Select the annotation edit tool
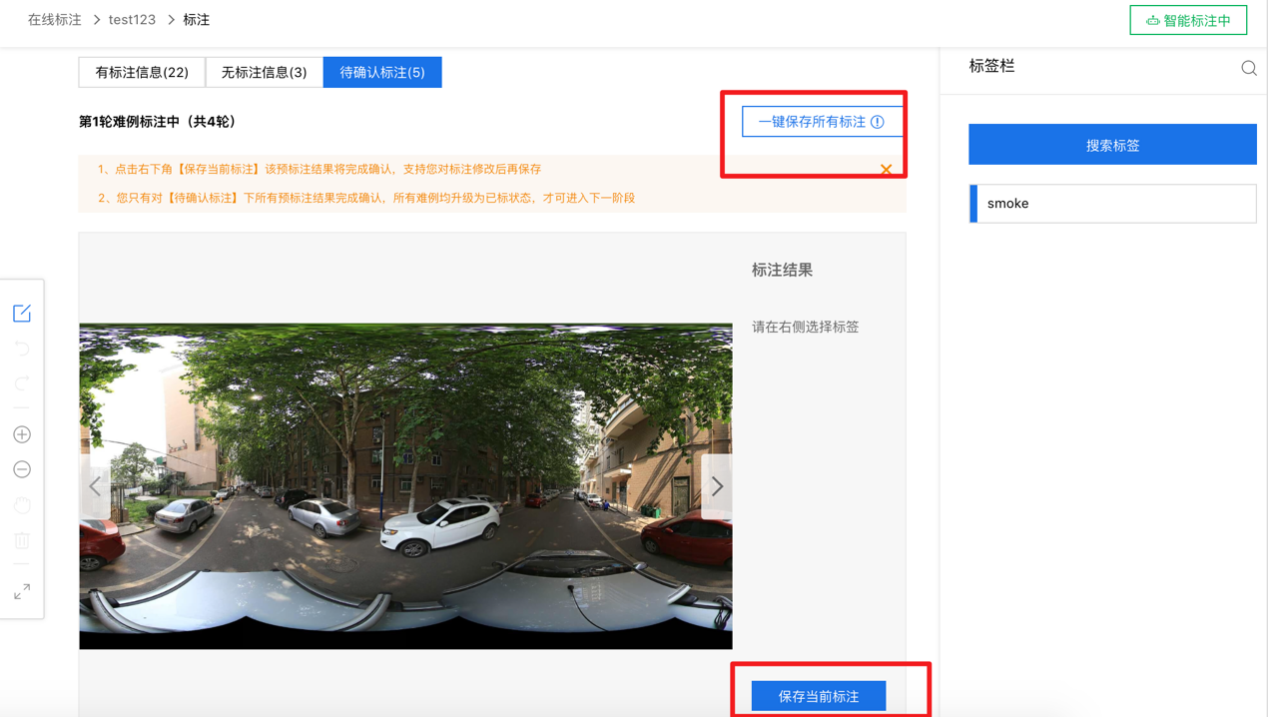This screenshot has width=1268, height=717. click(x=22, y=313)
